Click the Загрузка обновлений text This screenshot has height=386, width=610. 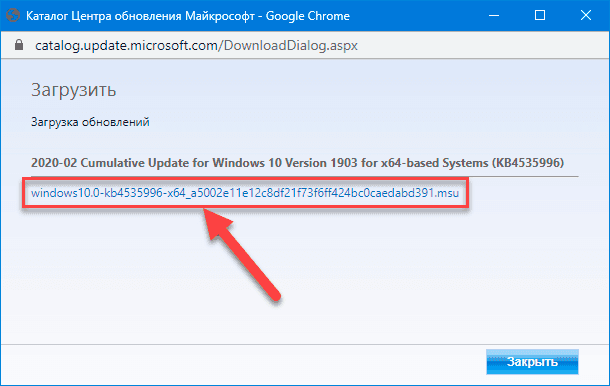click(90, 122)
